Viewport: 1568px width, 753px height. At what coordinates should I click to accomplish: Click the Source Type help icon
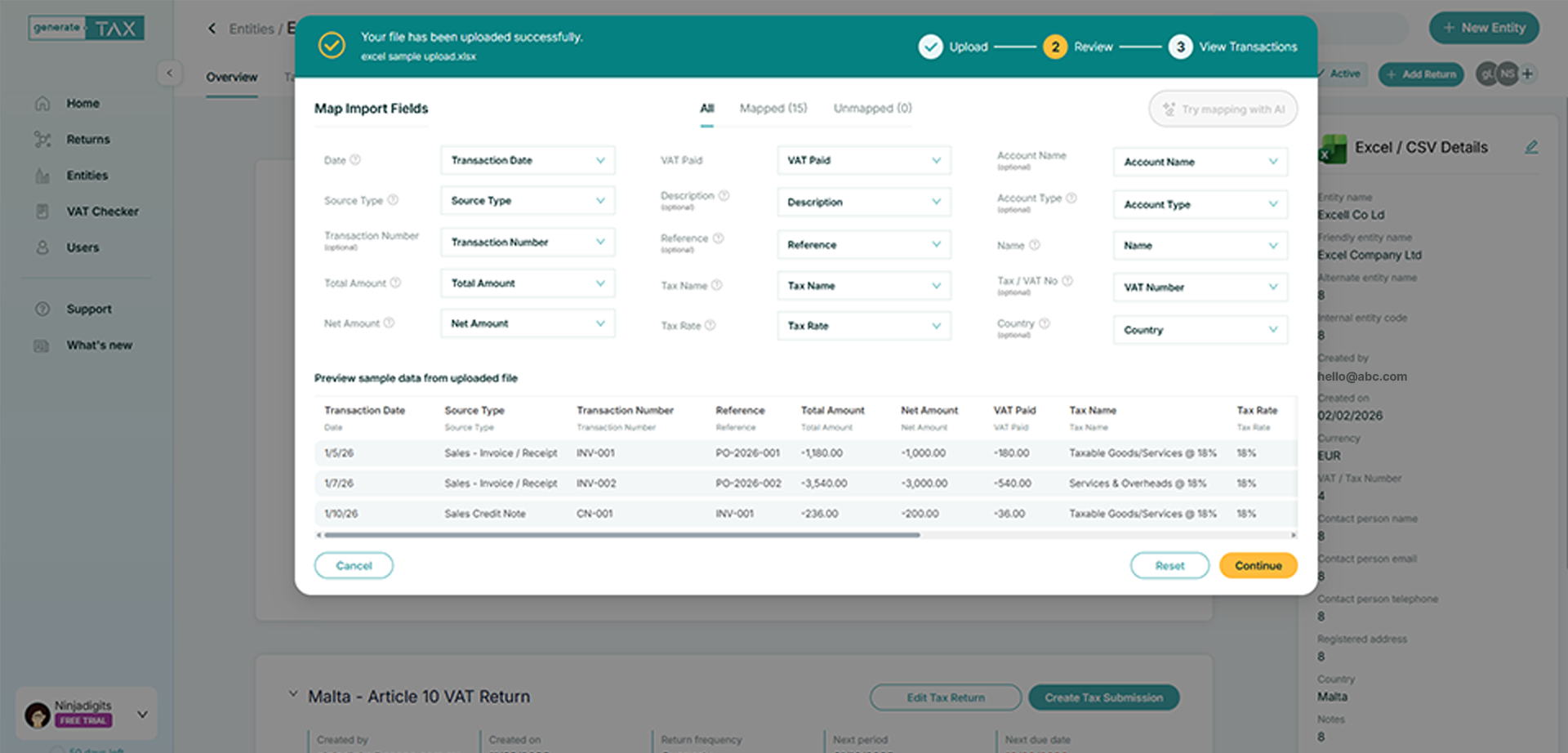tap(393, 200)
